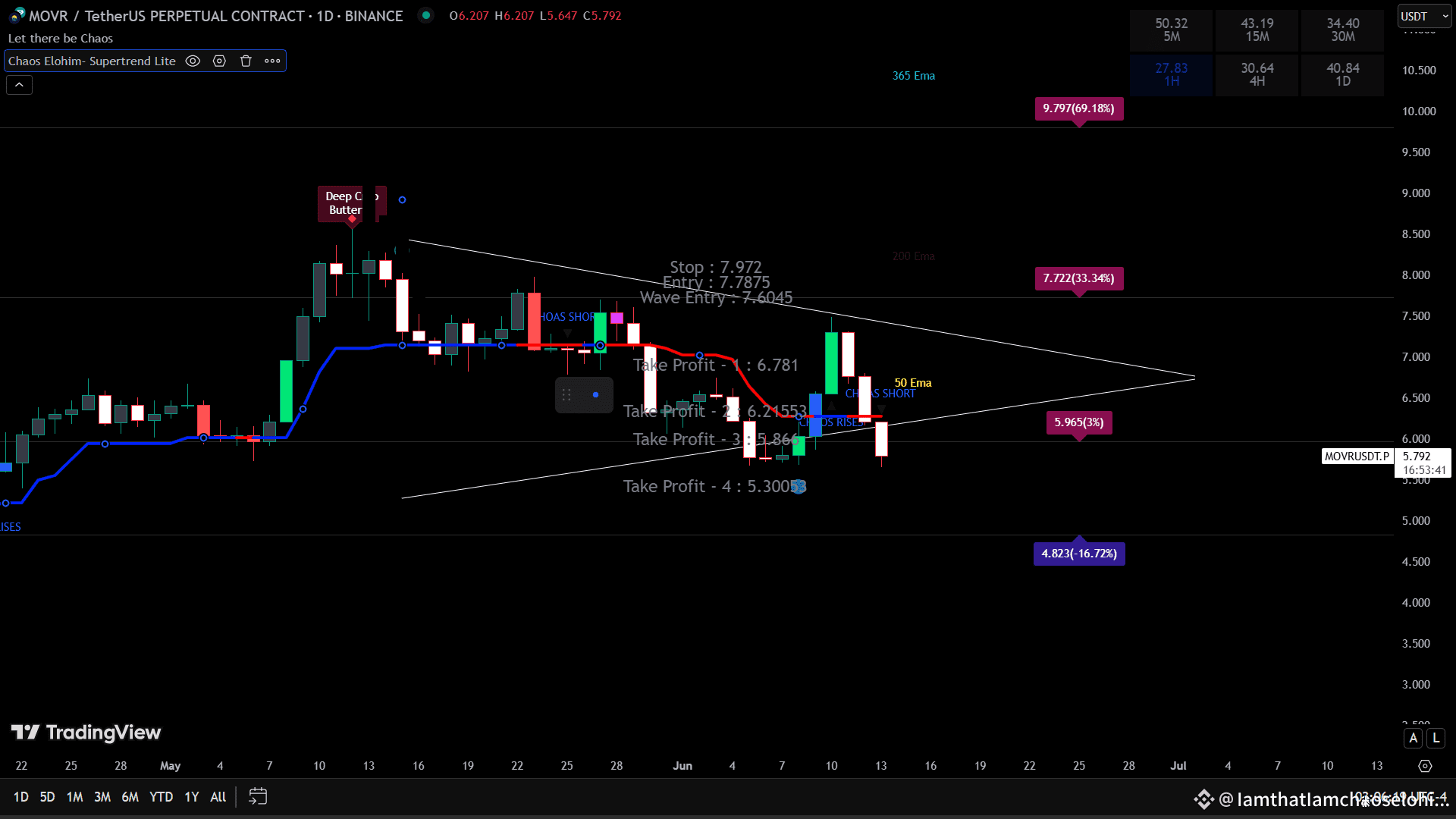Click the green market status dot
The height and width of the screenshot is (819, 1456).
click(x=426, y=15)
